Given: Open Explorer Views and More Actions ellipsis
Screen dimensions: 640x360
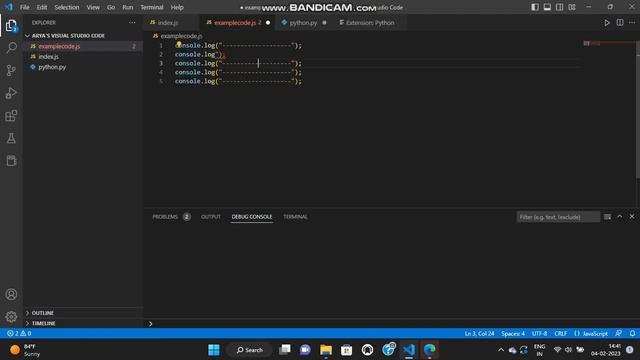Looking at the screenshot, I should [x=132, y=23].
